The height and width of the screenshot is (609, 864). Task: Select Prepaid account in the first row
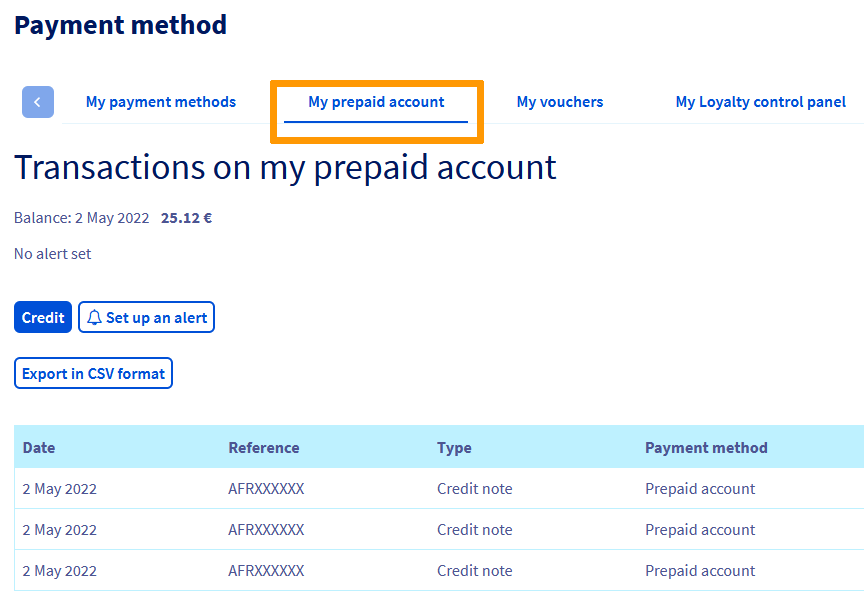[700, 488]
